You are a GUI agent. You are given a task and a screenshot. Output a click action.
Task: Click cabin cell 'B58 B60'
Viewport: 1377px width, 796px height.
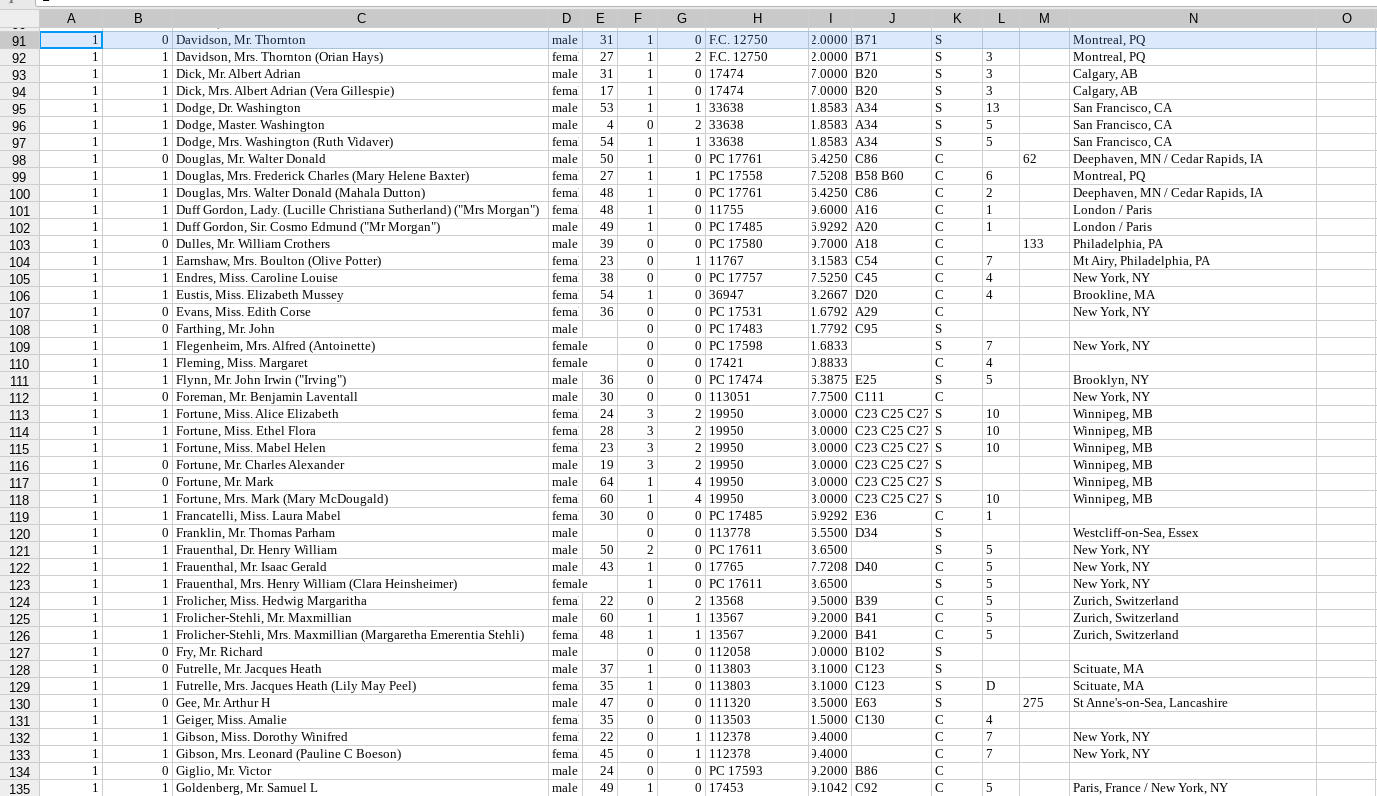click(892, 176)
